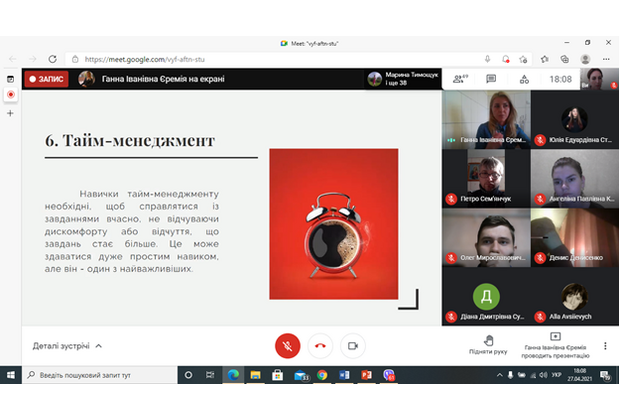The width and height of the screenshot is (620, 420).
Task: Open the three-dot more options menu
Action: pos(605,345)
